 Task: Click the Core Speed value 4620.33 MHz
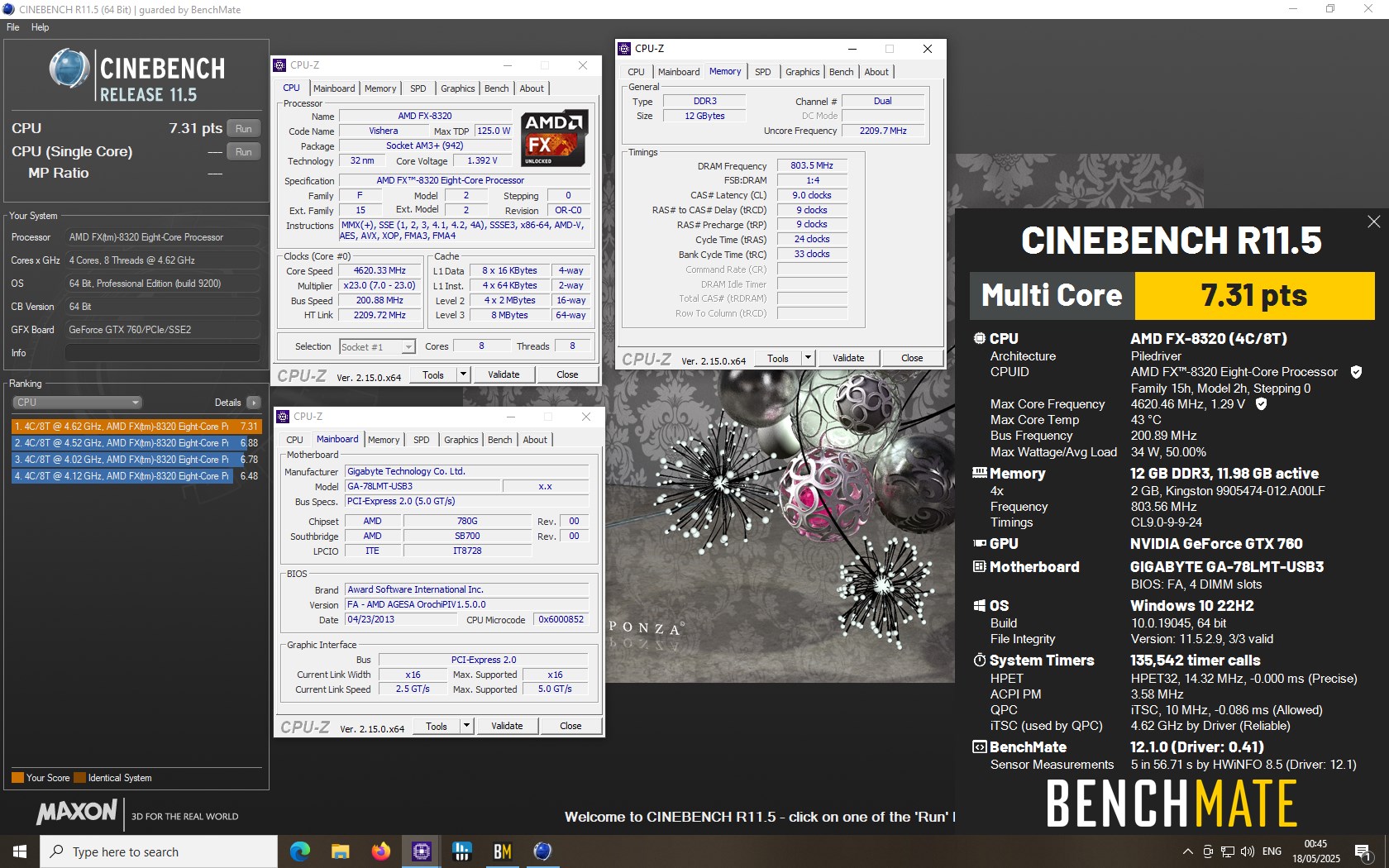pos(379,271)
